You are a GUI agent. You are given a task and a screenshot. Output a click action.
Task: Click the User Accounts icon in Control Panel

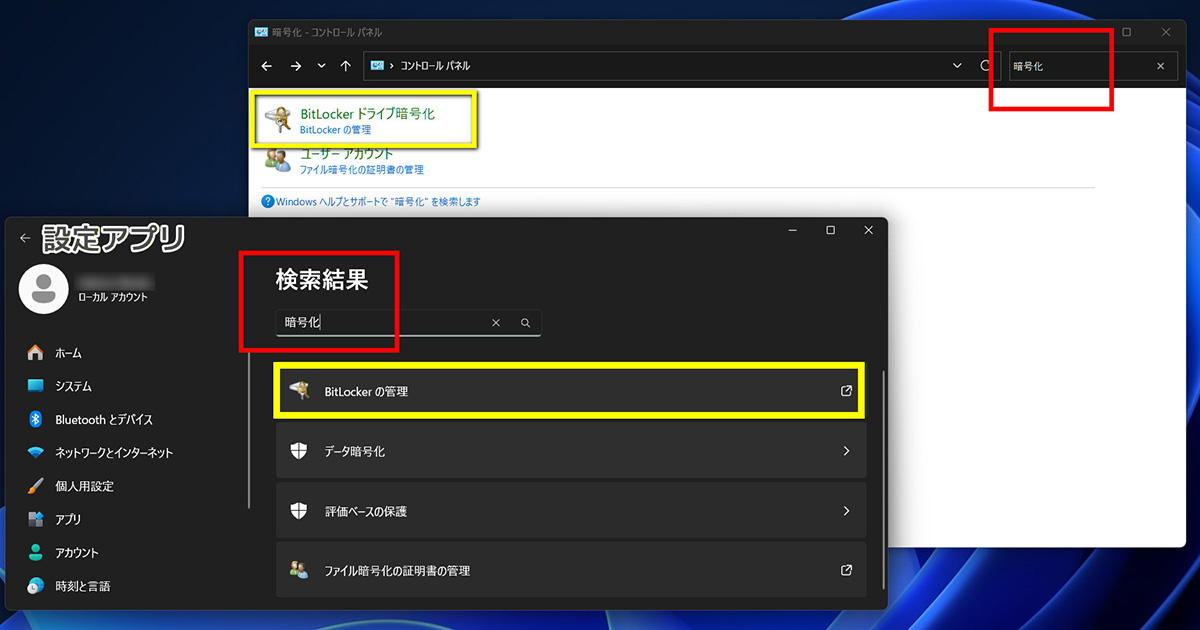(x=278, y=161)
